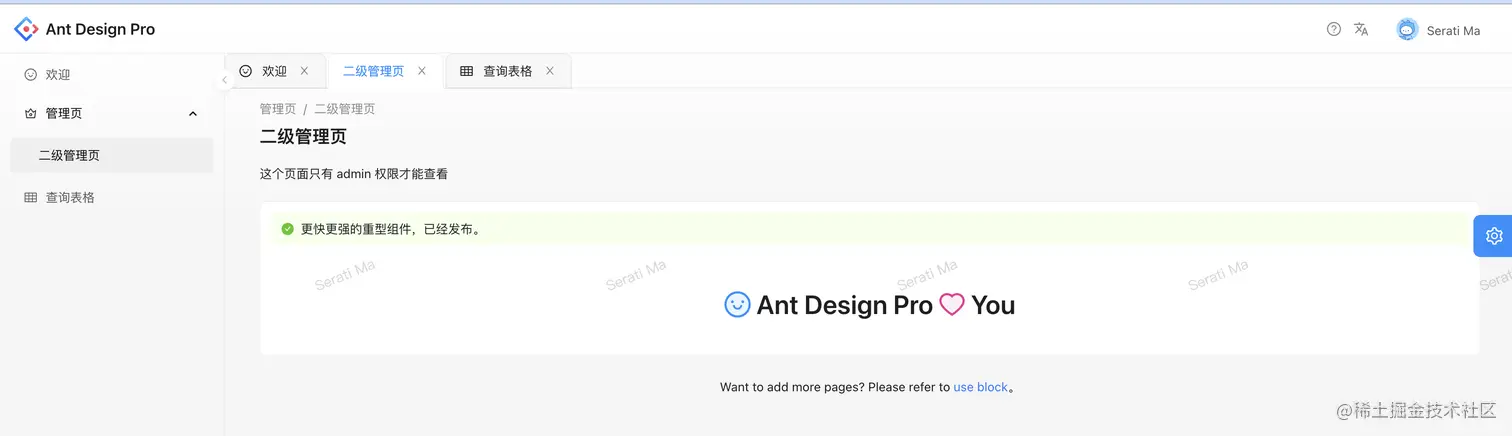Switch to the 查询表格 tab
Viewport: 1512px width, 436px height.
(508, 71)
